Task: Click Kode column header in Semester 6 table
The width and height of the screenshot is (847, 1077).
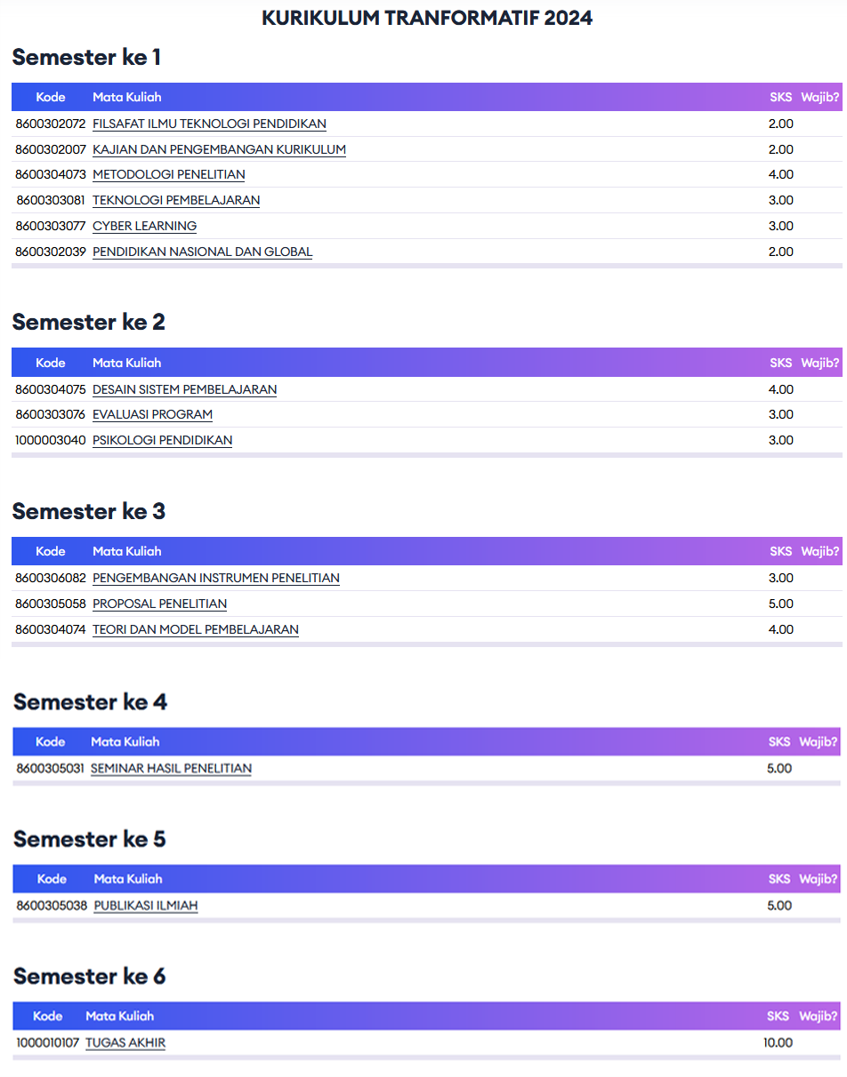Action: click(x=48, y=1016)
